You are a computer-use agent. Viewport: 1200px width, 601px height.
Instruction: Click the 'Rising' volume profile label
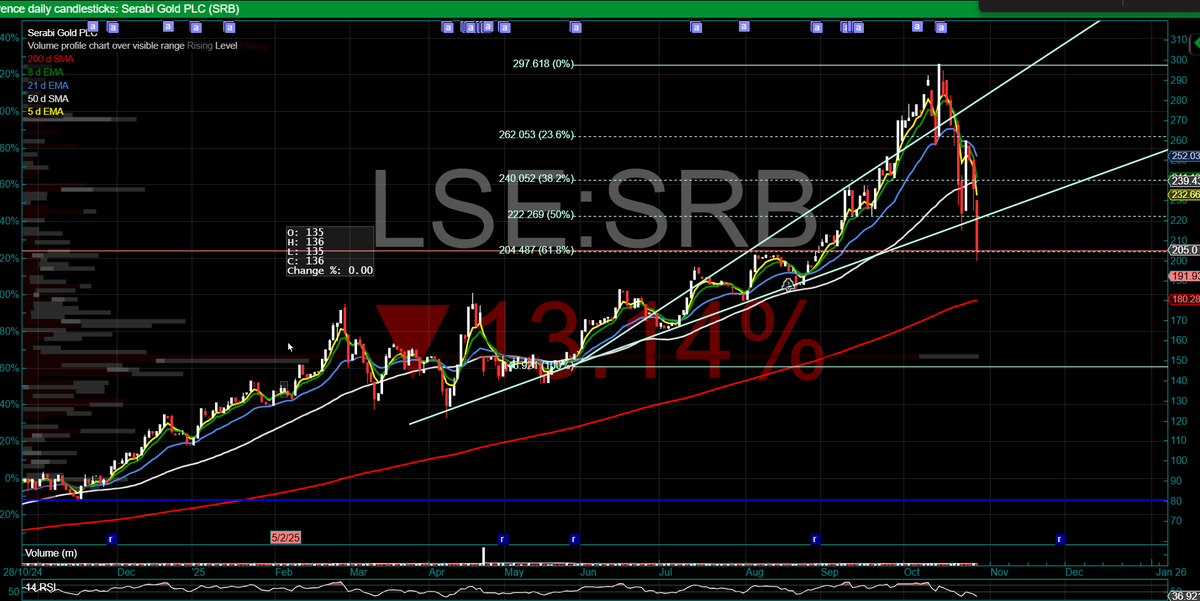point(200,46)
